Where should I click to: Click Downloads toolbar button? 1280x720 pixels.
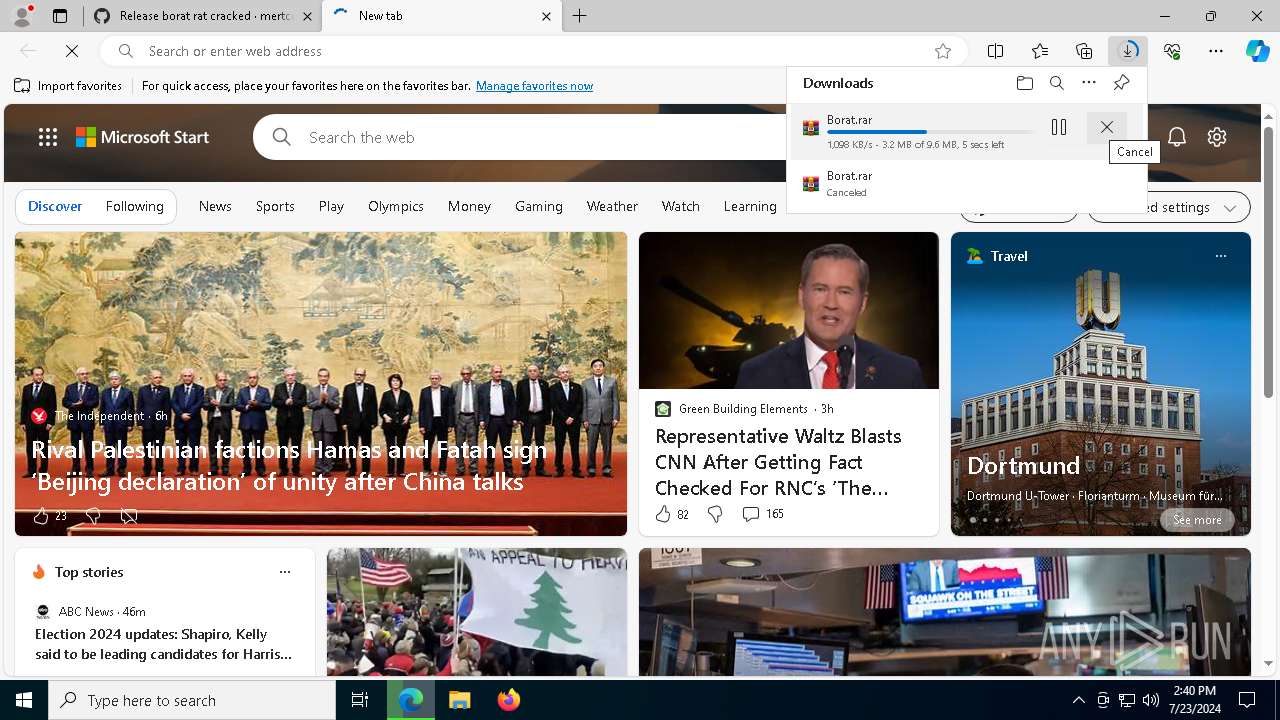coord(1128,51)
